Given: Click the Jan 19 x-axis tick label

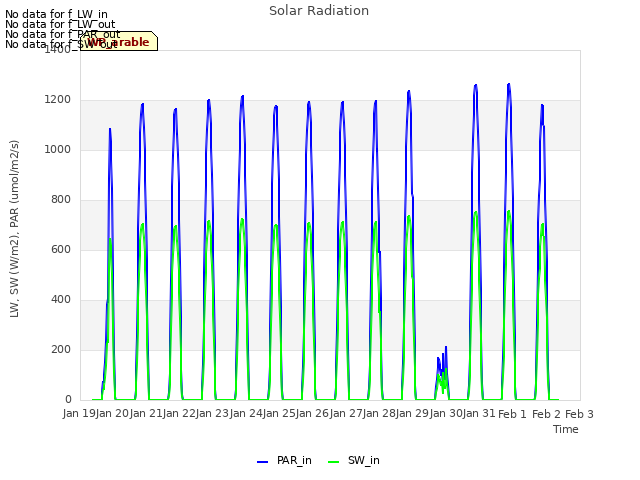Looking at the screenshot, I should point(79,413).
